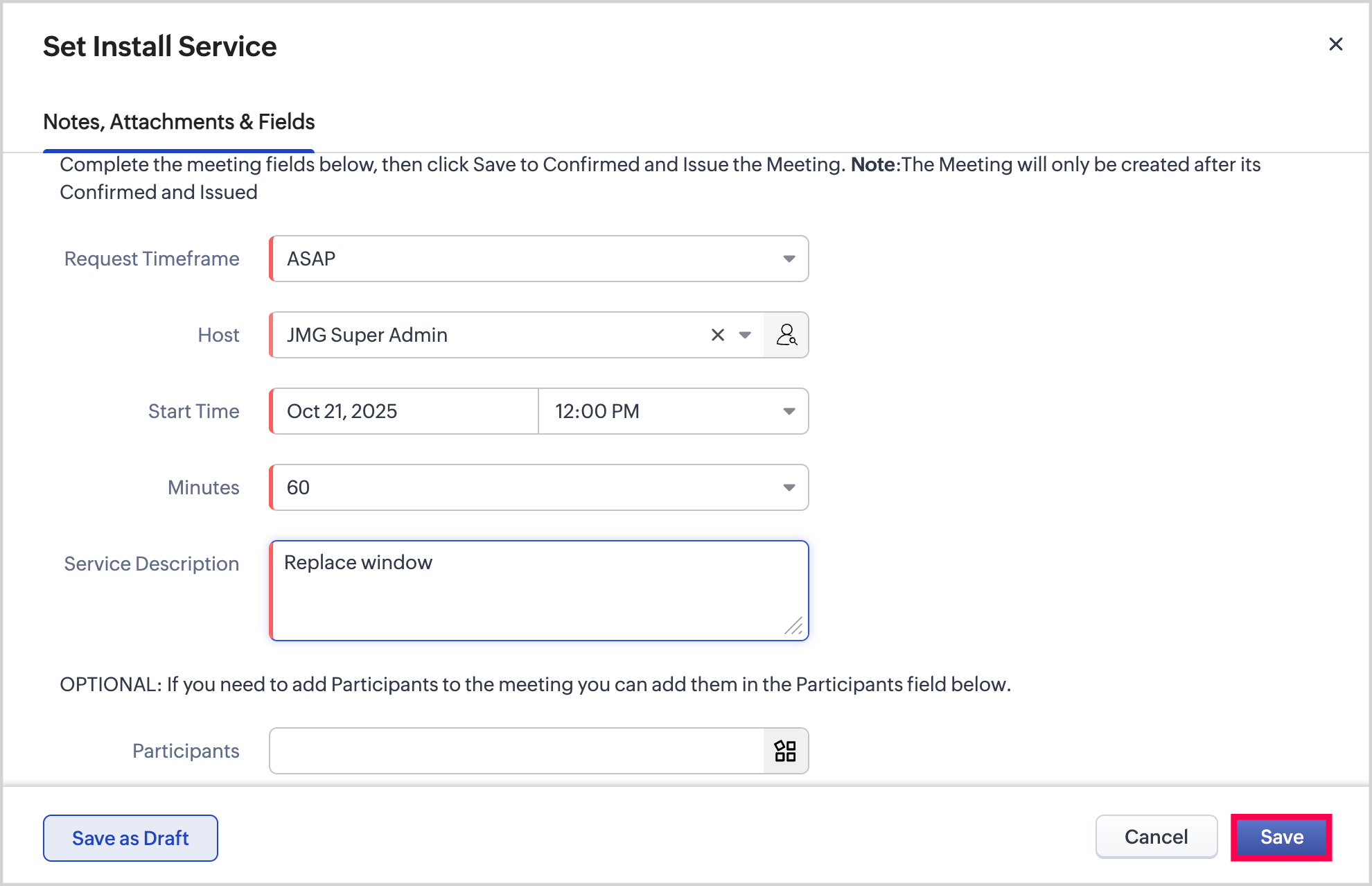Click the Oct 21, 2025 date field
1372x886 pixels.
403,411
